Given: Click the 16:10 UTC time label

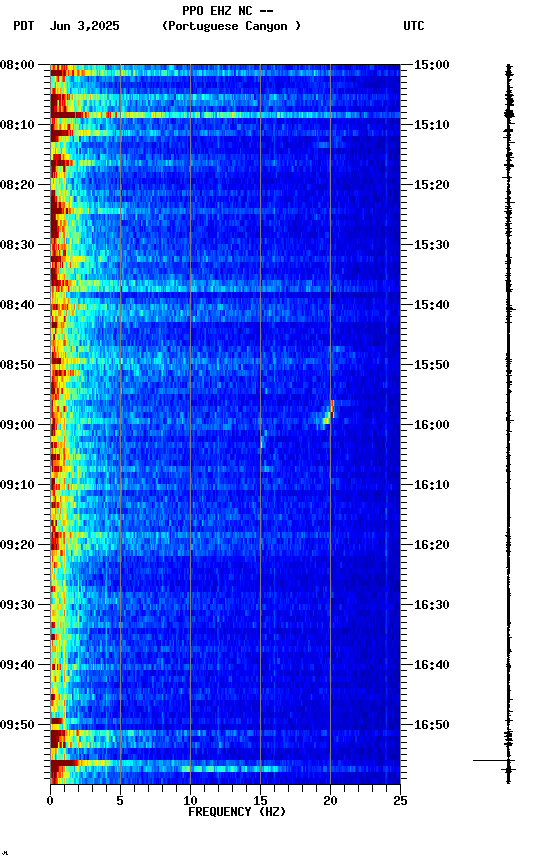Looking at the screenshot, I should point(432,485).
